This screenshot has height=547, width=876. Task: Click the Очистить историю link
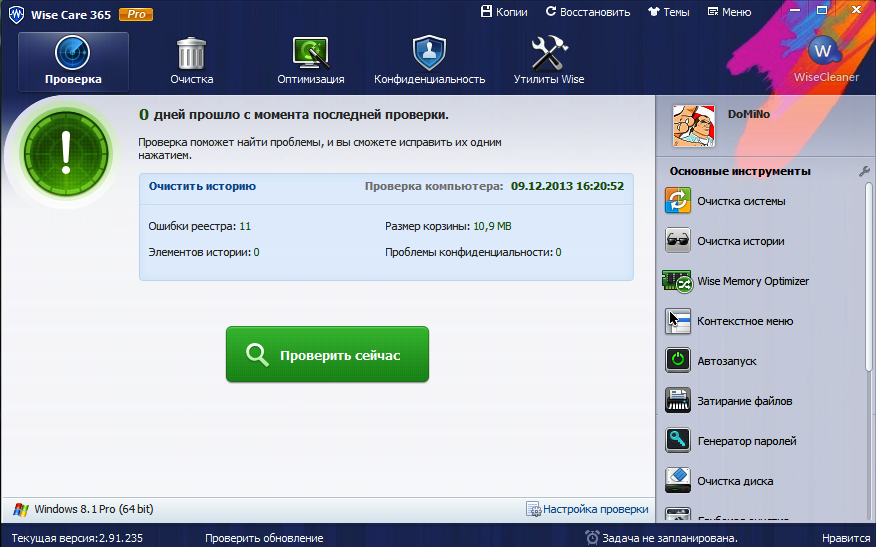click(x=202, y=186)
